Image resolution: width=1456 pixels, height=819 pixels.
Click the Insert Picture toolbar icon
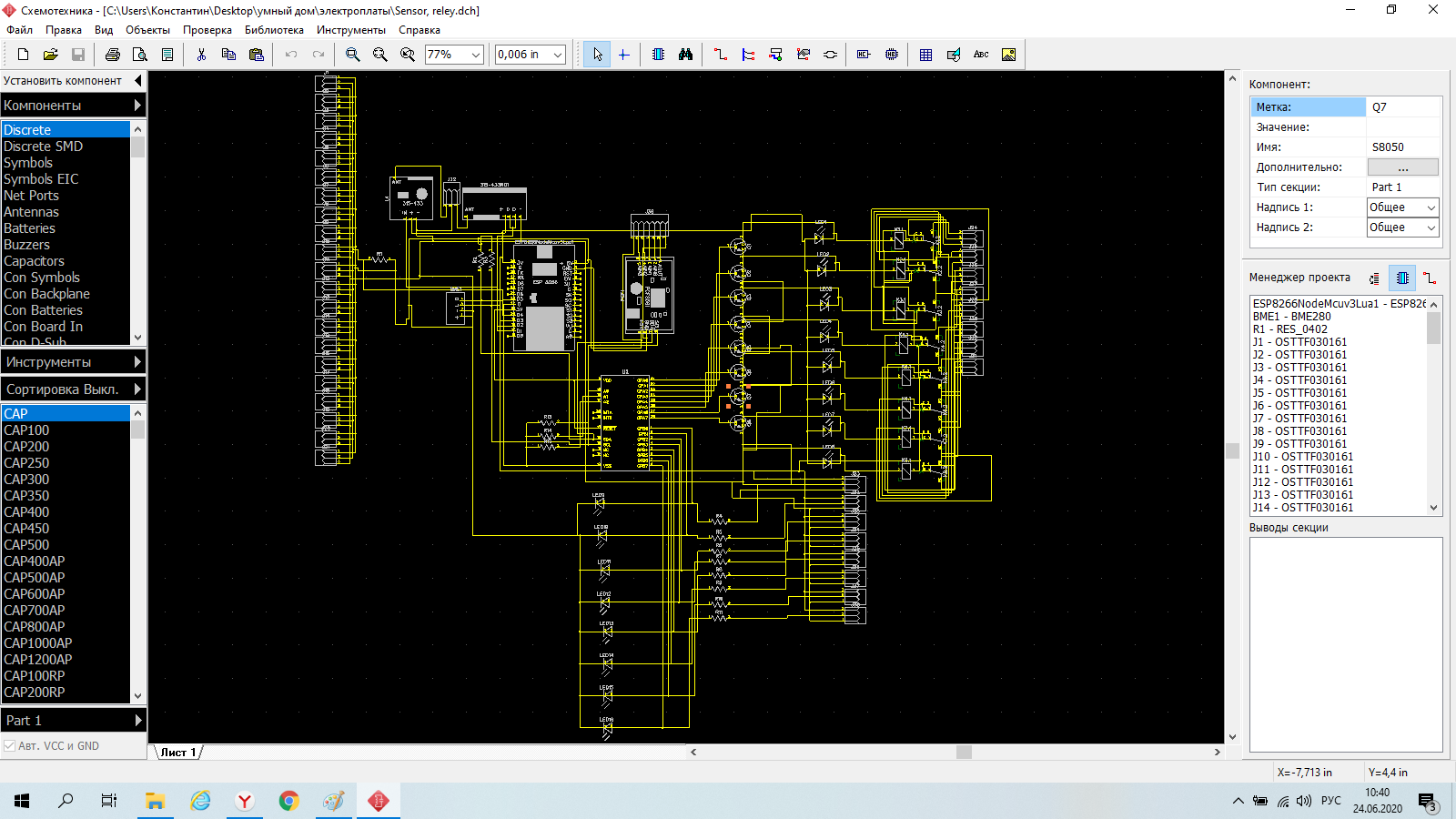click(x=1008, y=55)
